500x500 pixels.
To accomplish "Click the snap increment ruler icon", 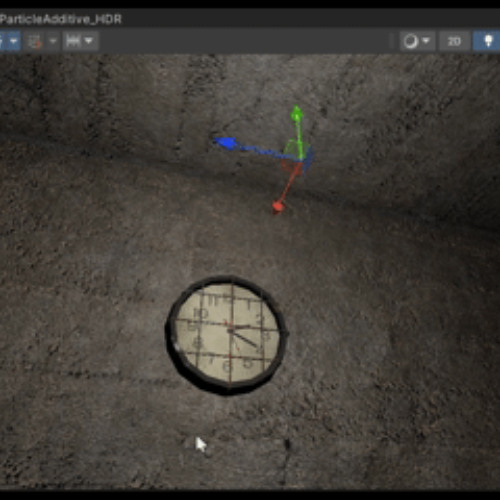I will 73,41.
